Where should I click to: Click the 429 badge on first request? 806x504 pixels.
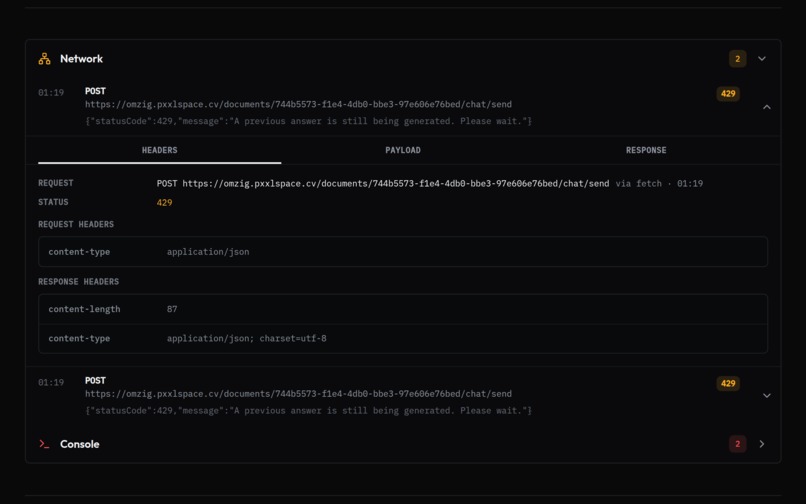point(728,94)
